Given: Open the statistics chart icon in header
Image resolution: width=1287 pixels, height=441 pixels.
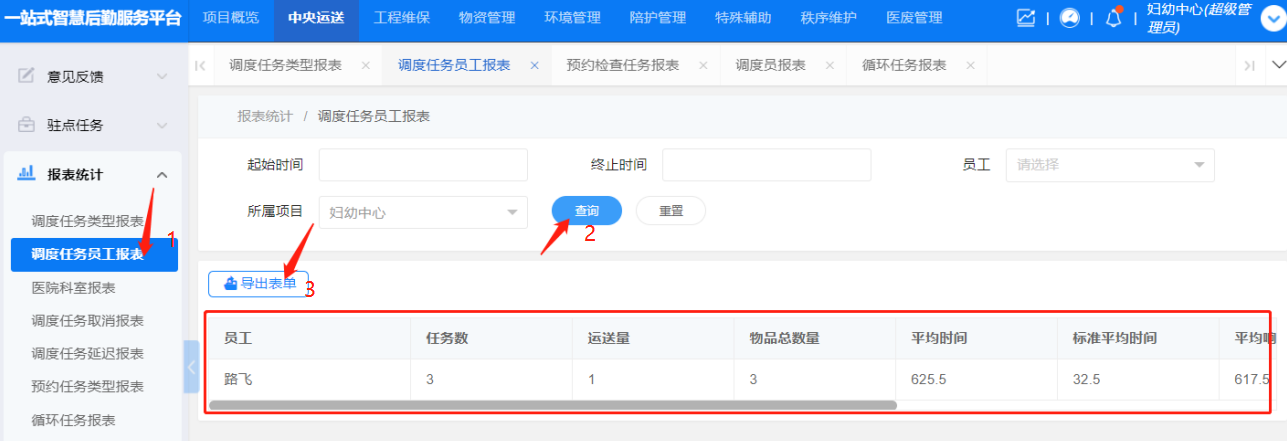Looking at the screenshot, I should (x=1026, y=18).
